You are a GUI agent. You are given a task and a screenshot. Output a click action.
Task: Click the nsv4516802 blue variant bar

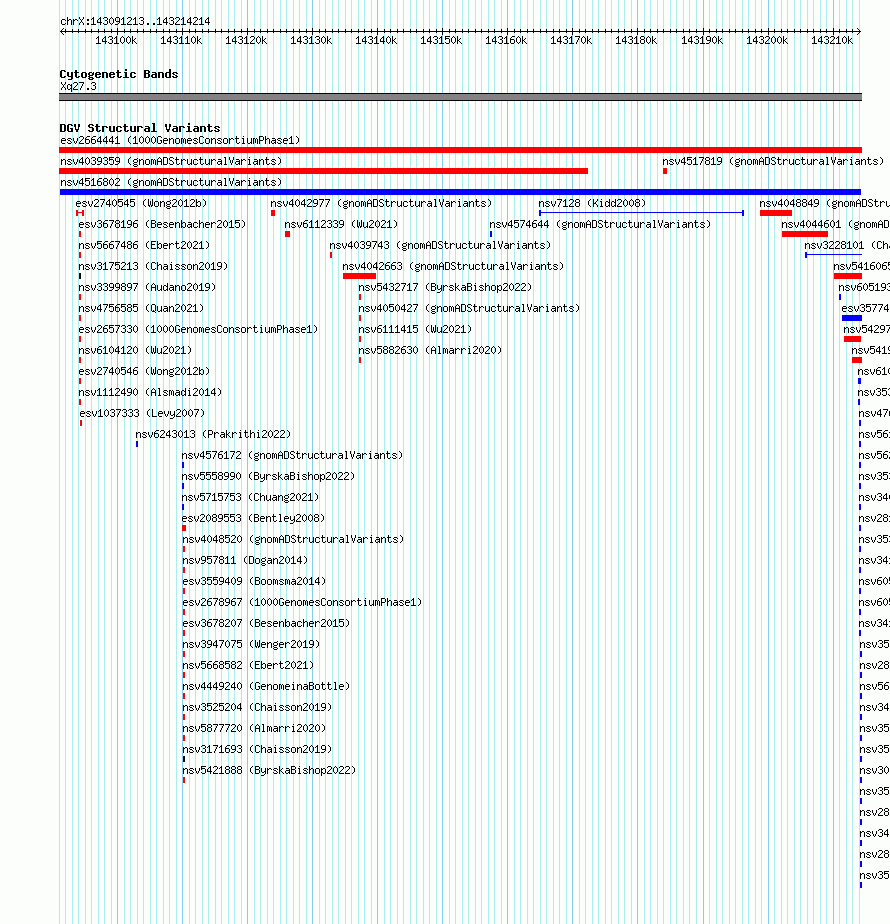pyautogui.click(x=460, y=192)
